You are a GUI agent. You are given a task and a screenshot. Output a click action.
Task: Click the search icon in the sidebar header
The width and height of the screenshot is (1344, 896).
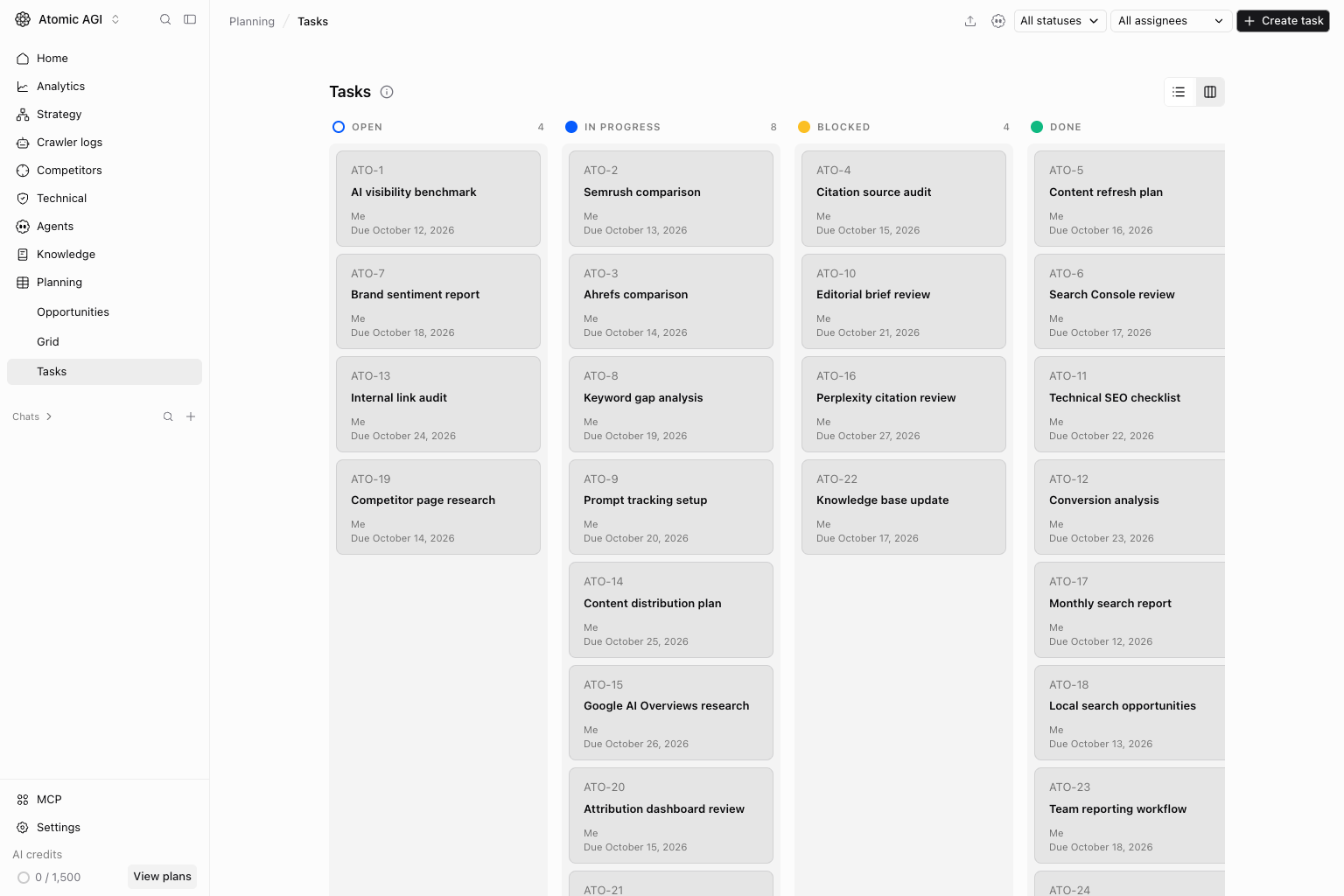click(165, 19)
